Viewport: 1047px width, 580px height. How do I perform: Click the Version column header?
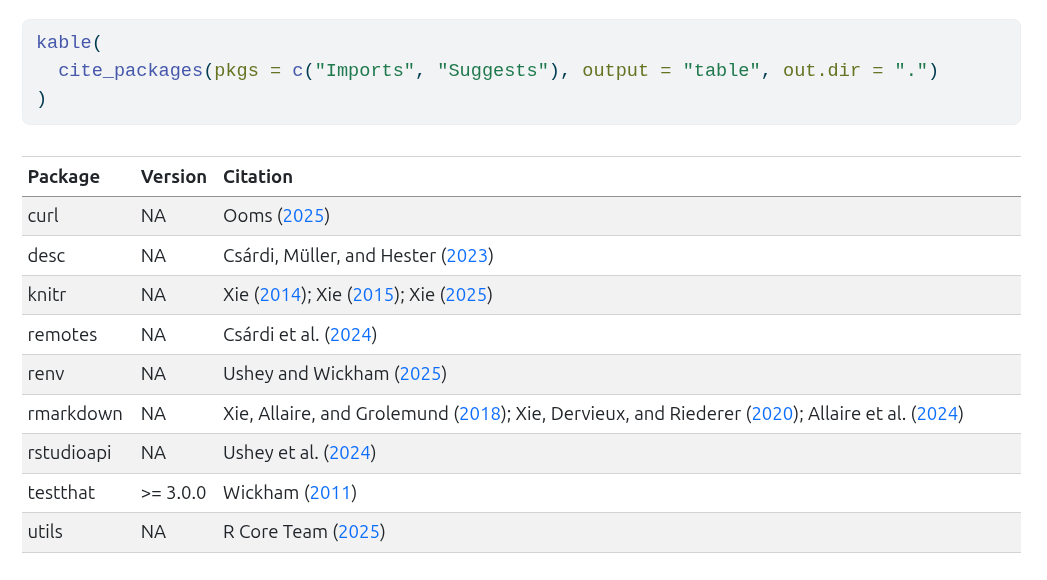point(173,177)
